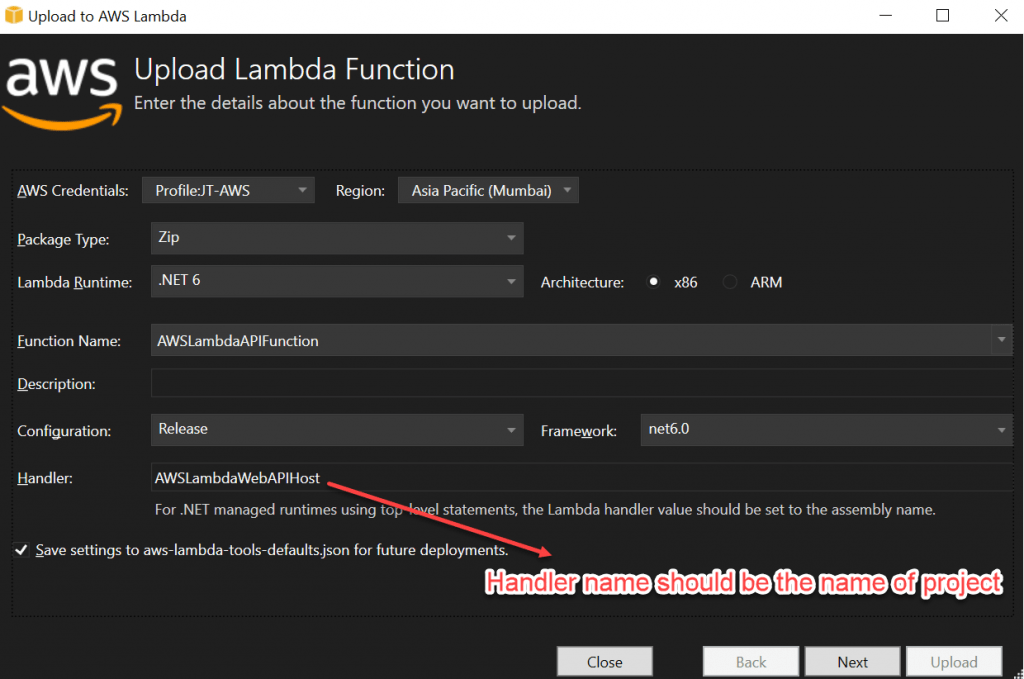Click the Next button
Viewport: 1024px width, 679px height.
[x=853, y=662]
